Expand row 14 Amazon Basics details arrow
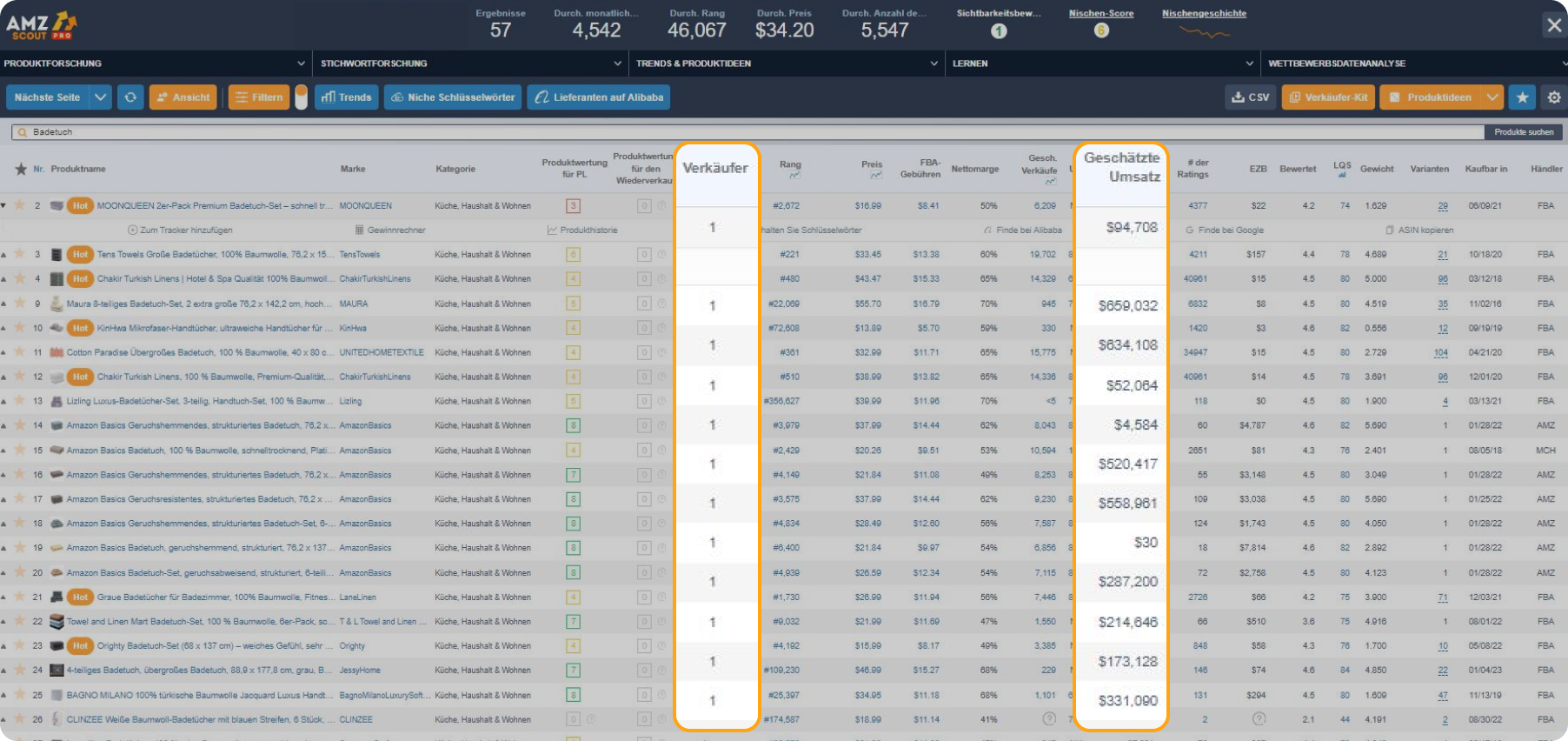The image size is (1568, 741). (3, 426)
